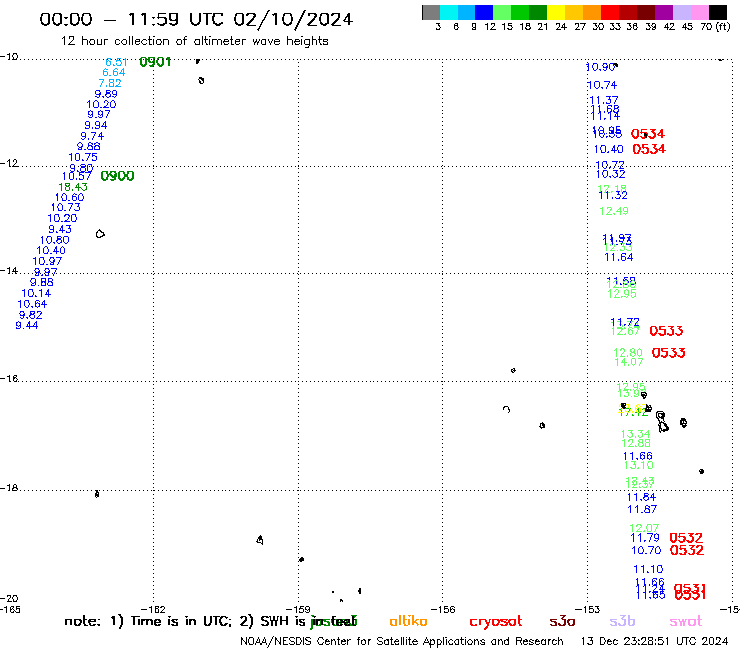Select the yellow legend color swatch
This screenshot has width=740, height=650.
(x=556, y=12)
